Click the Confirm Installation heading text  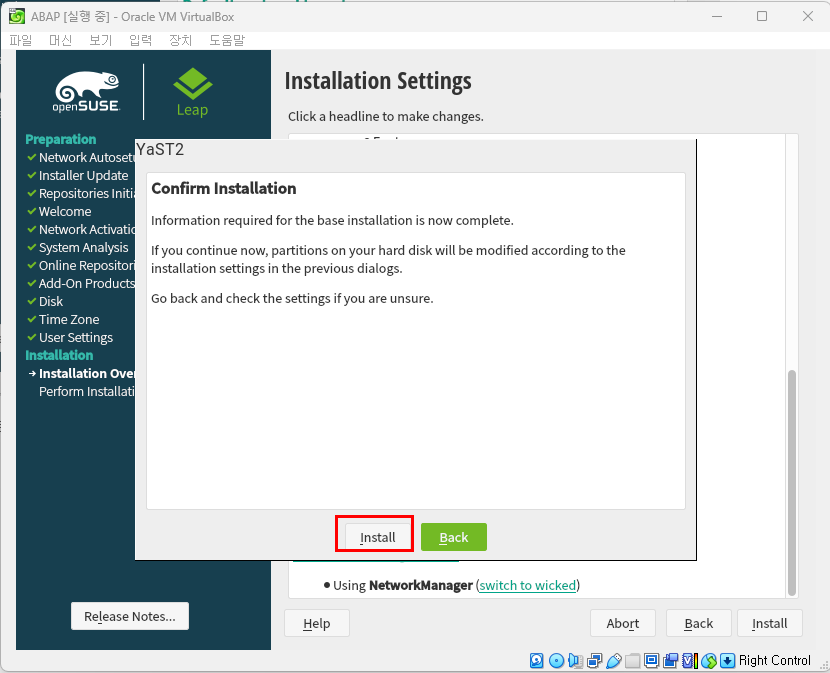pos(223,189)
